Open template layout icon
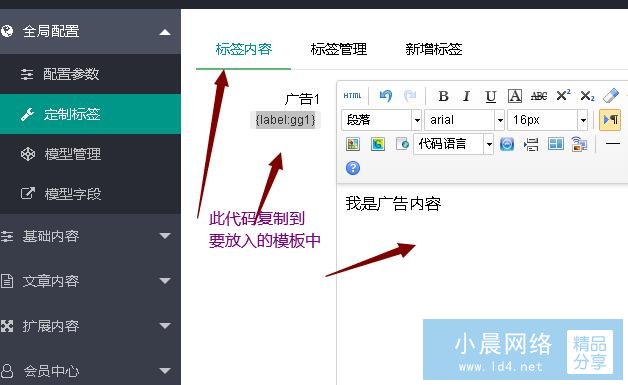The height and width of the screenshot is (385, 628). tap(556, 143)
